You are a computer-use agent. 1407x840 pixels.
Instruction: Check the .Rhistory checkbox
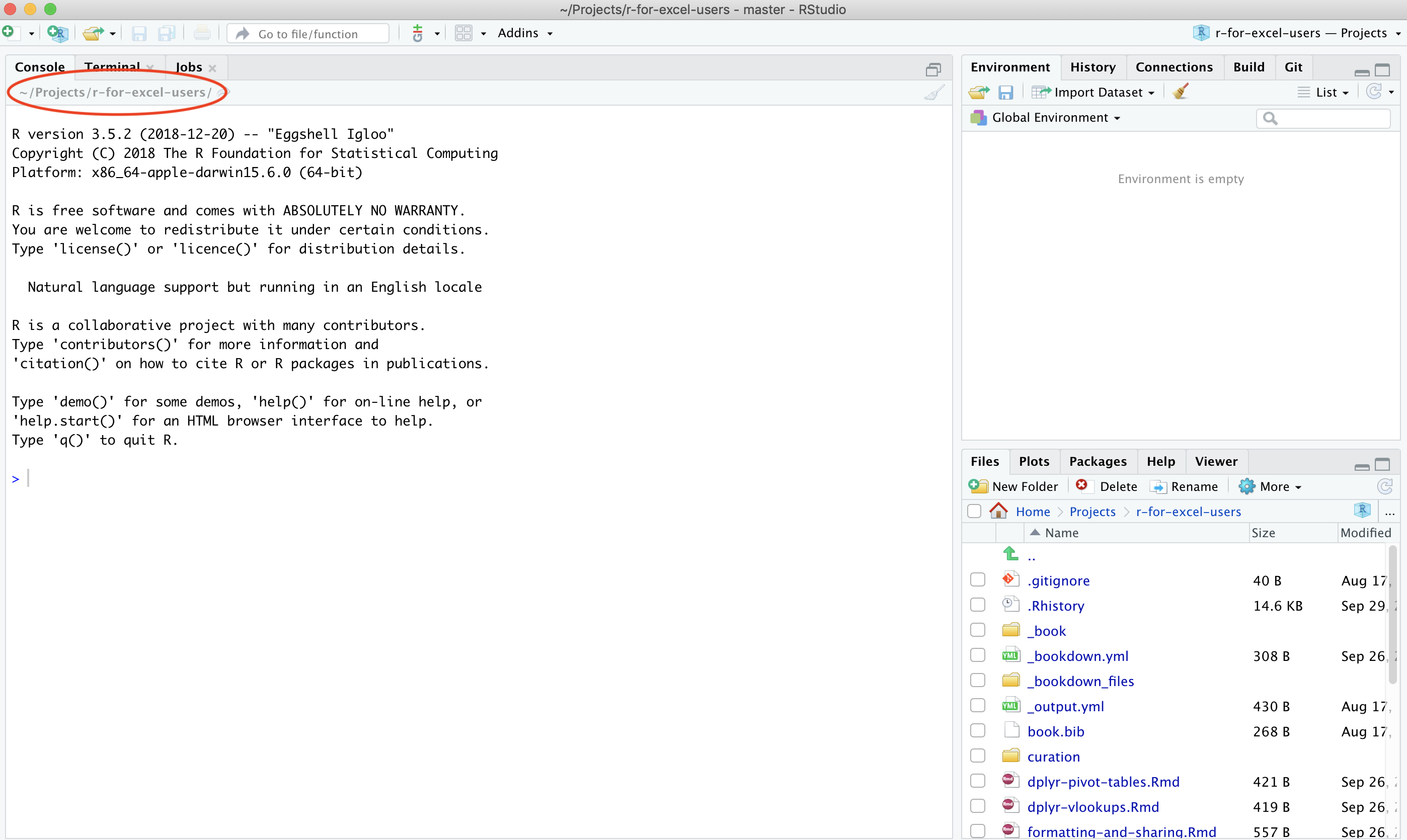pos(978,605)
